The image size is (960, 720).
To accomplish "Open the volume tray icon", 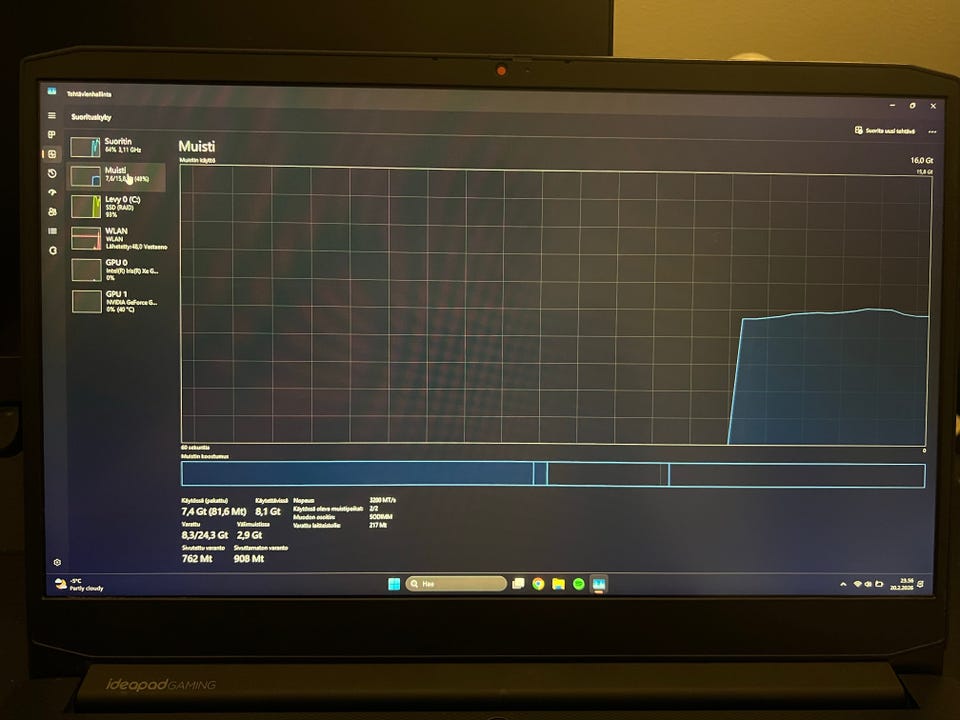I will pyautogui.click(x=868, y=585).
